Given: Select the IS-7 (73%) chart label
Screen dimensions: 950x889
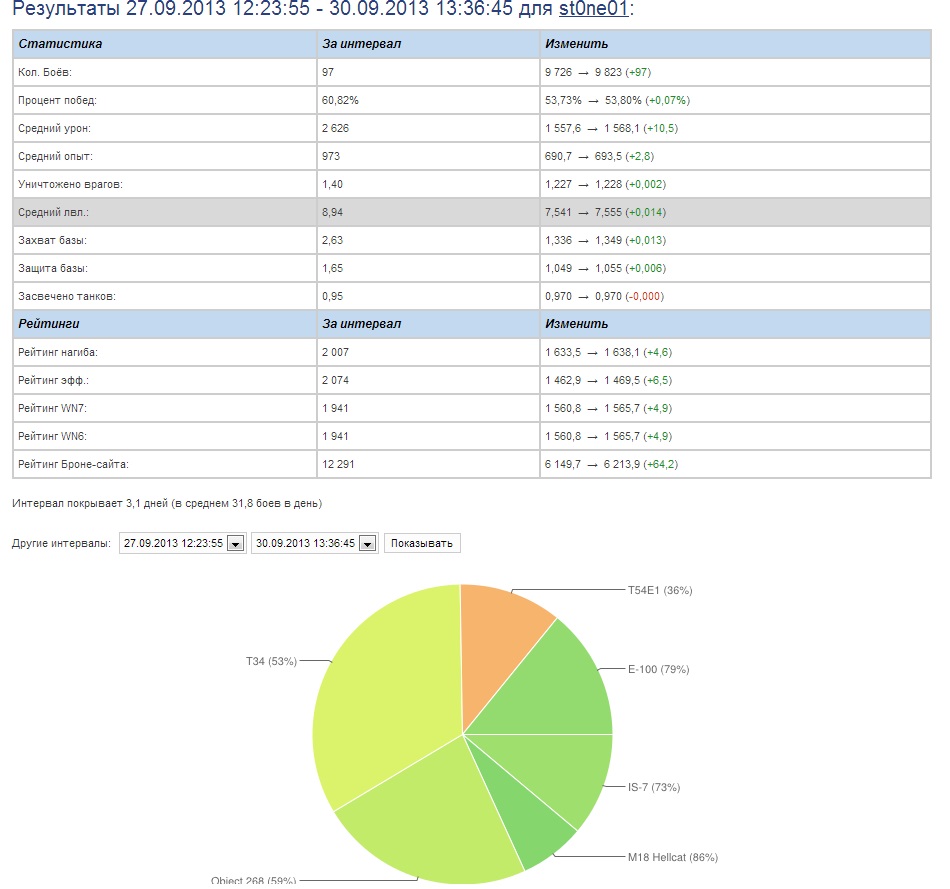Looking at the screenshot, I should [654, 787].
